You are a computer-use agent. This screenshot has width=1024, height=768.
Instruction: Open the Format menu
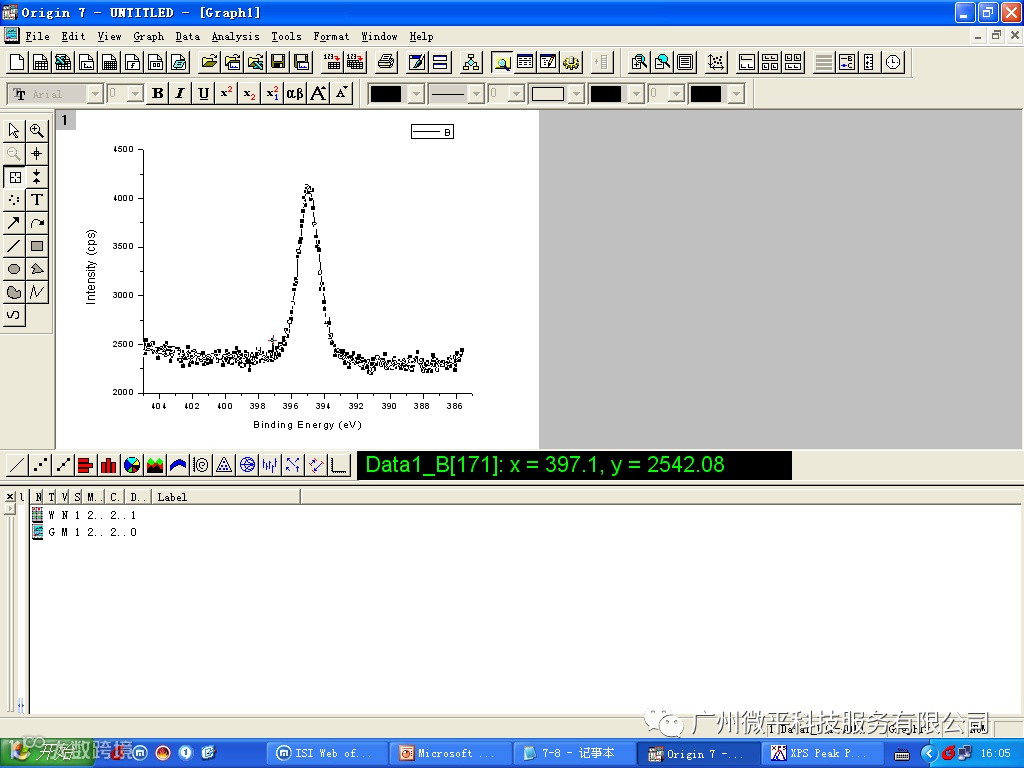click(331, 37)
